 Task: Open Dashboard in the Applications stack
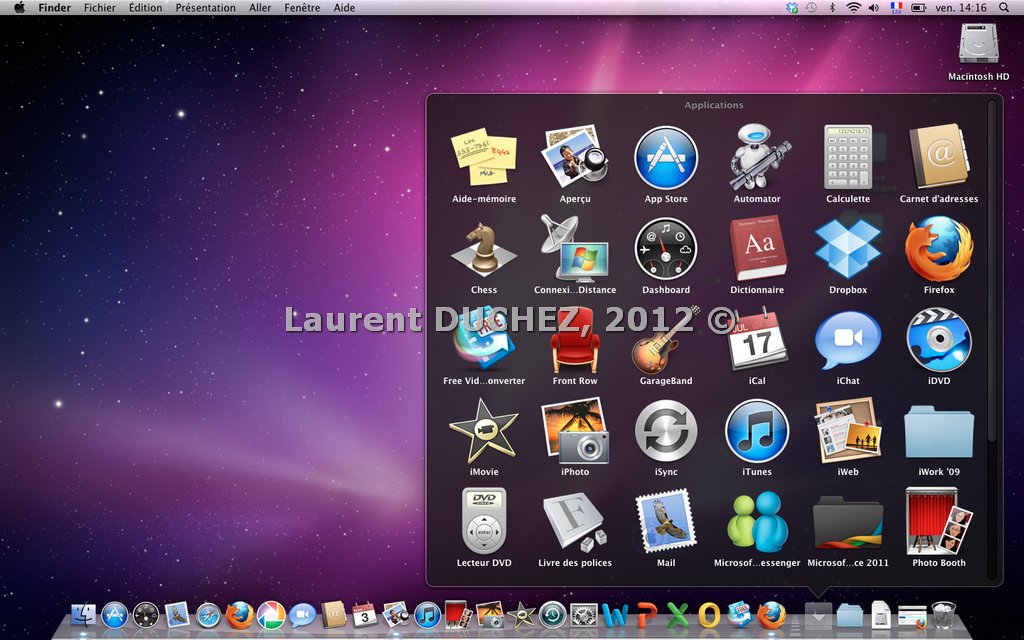pos(666,249)
